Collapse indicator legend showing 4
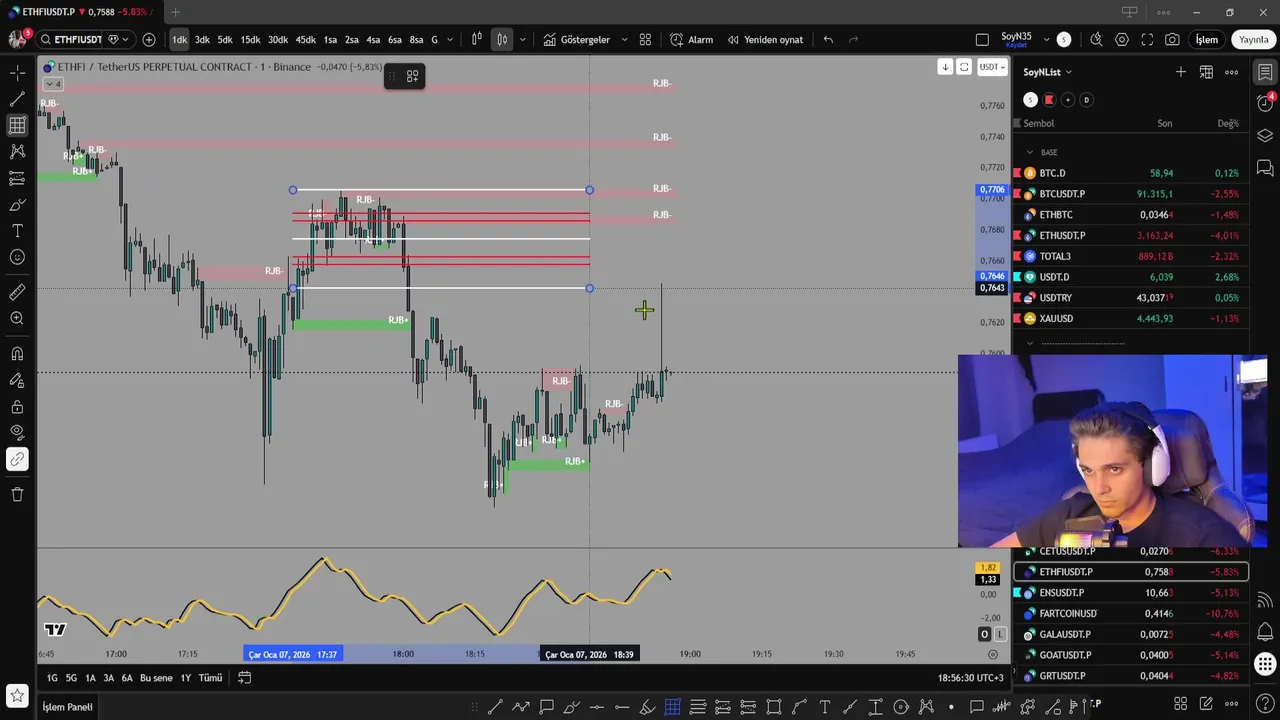 click(x=54, y=84)
